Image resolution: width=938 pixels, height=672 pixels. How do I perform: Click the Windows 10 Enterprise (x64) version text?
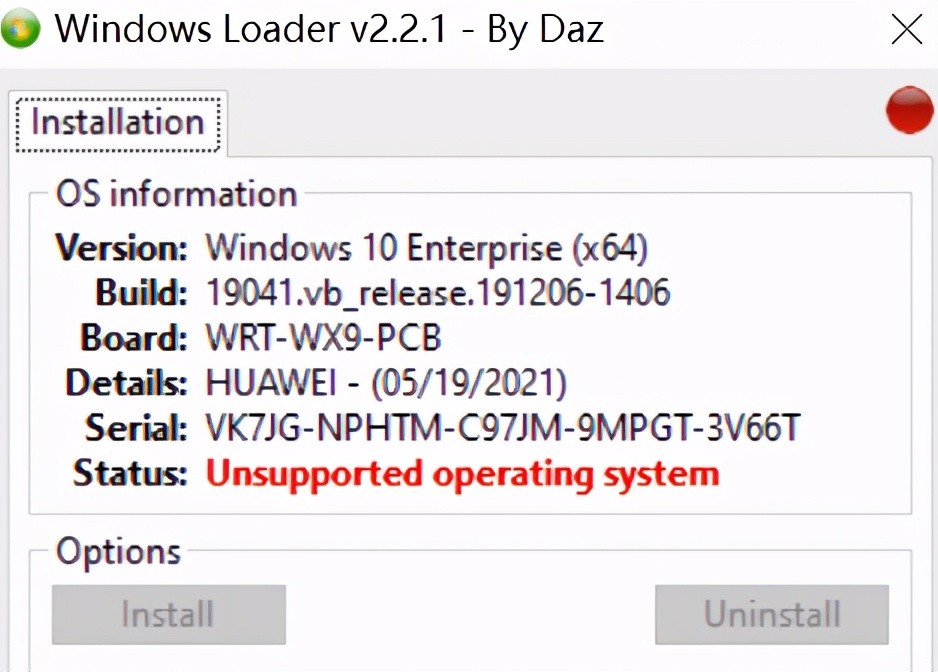pyautogui.click(x=427, y=247)
